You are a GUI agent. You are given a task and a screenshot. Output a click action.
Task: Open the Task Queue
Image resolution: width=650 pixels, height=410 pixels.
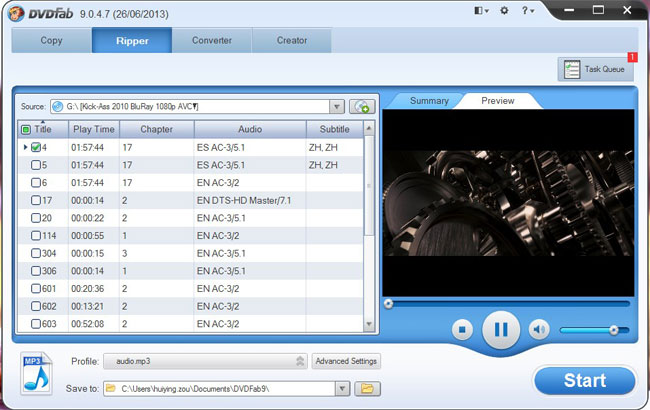[x=595, y=69]
